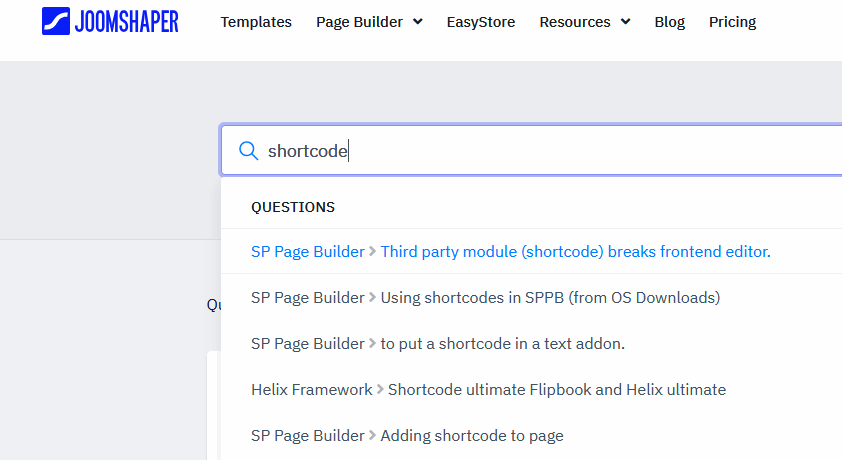Screen dimensions: 842x460
Task: Open "Third party module (shortcode) breaks frontend editor" result
Action: click(x=575, y=252)
